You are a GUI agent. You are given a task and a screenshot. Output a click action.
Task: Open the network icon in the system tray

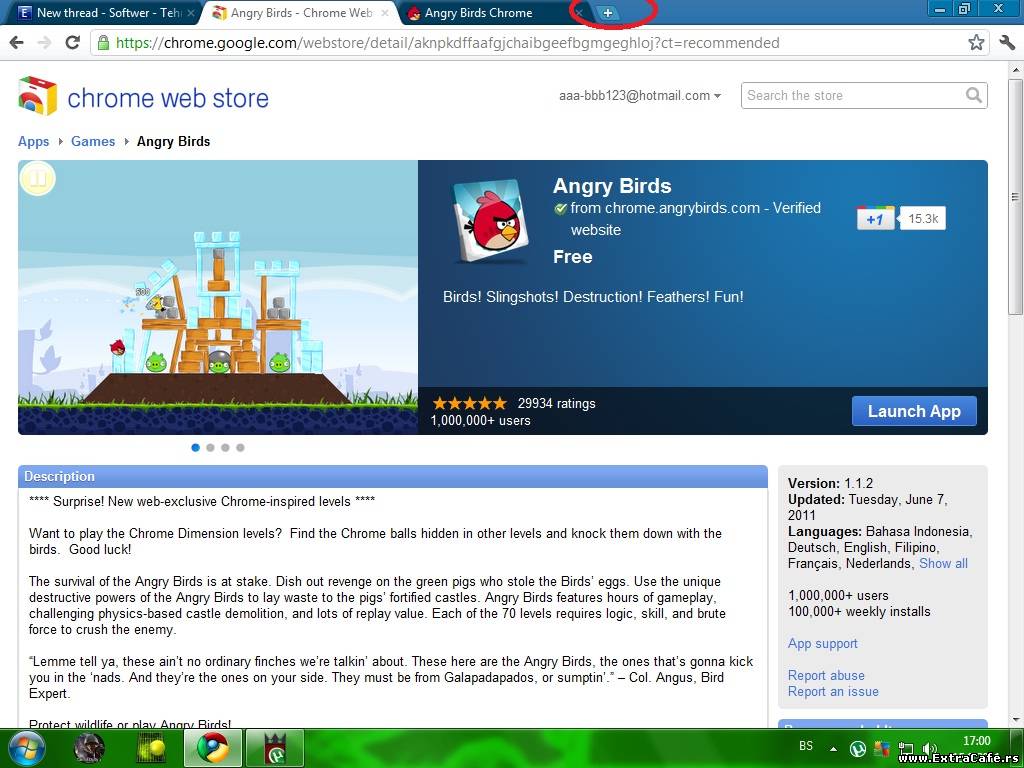click(906, 748)
